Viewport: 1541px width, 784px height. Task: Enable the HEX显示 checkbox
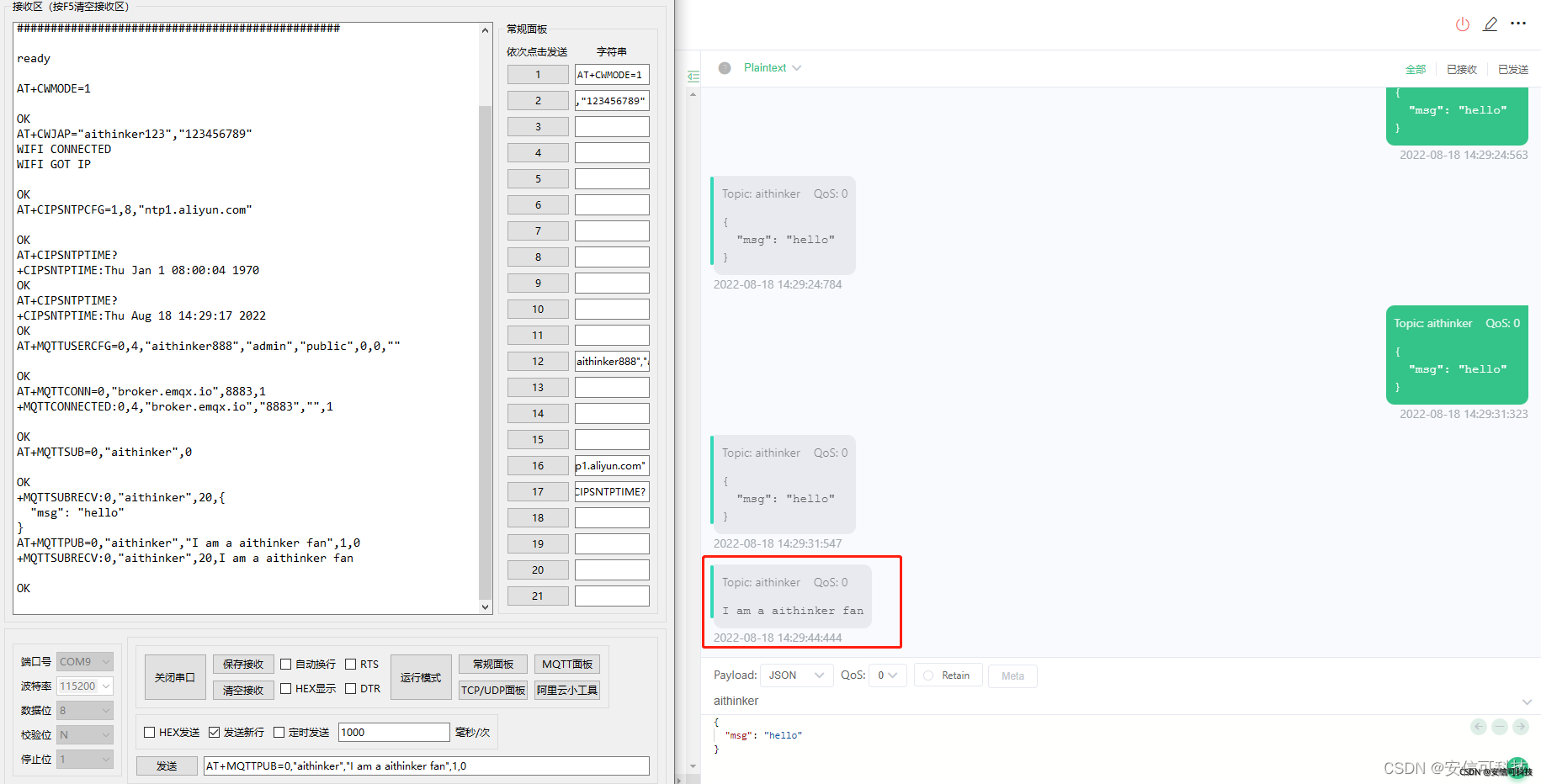(287, 688)
